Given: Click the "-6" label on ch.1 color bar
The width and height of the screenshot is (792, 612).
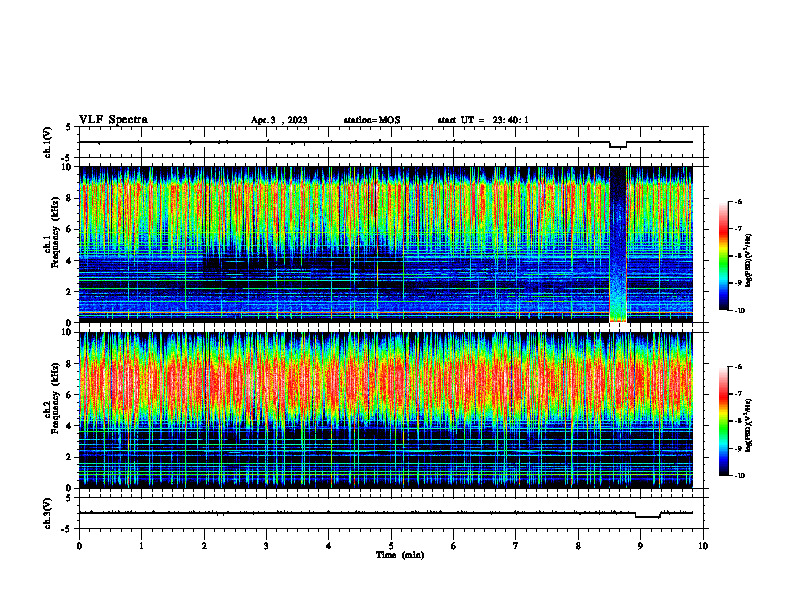Looking at the screenshot, I should pos(736,201).
